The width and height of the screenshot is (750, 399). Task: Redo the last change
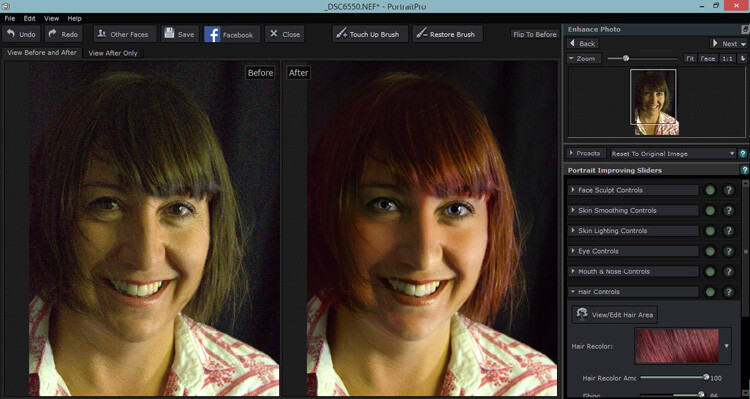(63, 34)
